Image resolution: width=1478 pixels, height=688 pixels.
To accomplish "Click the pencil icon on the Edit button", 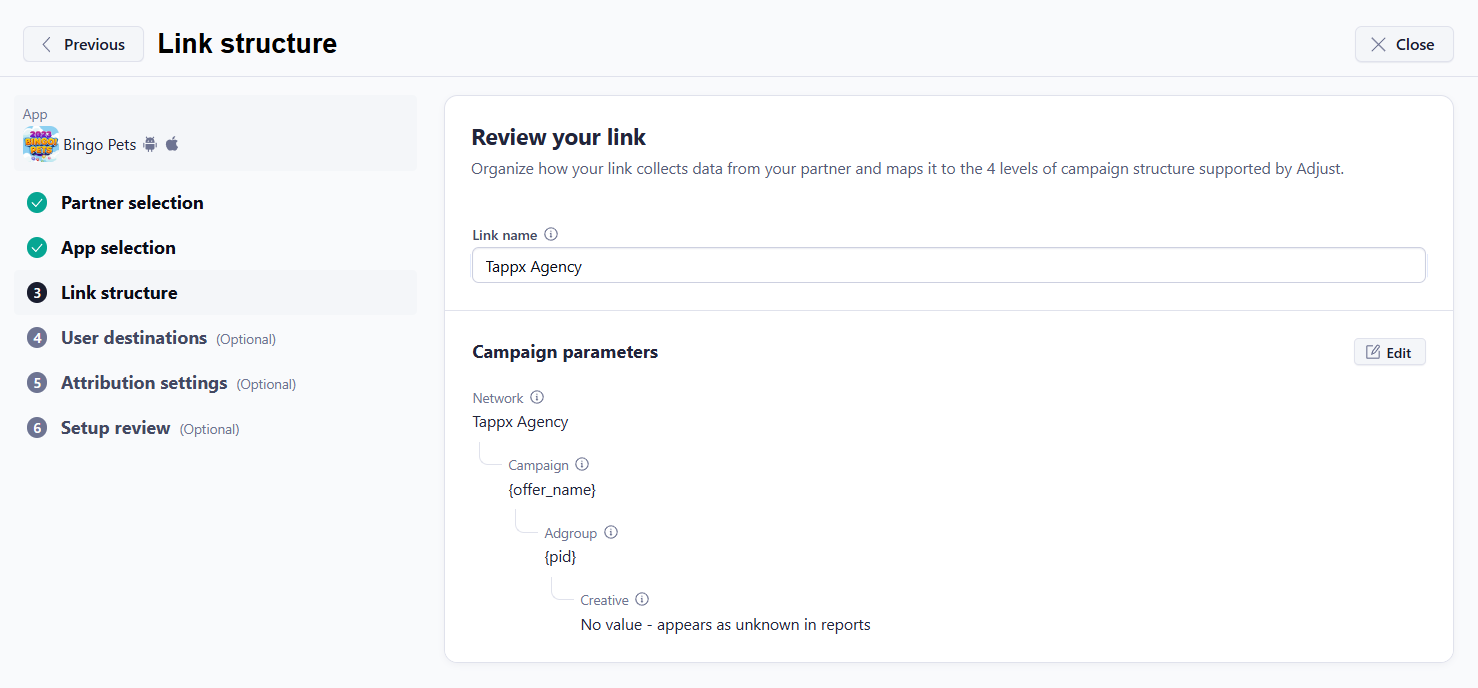I will point(1372,351).
